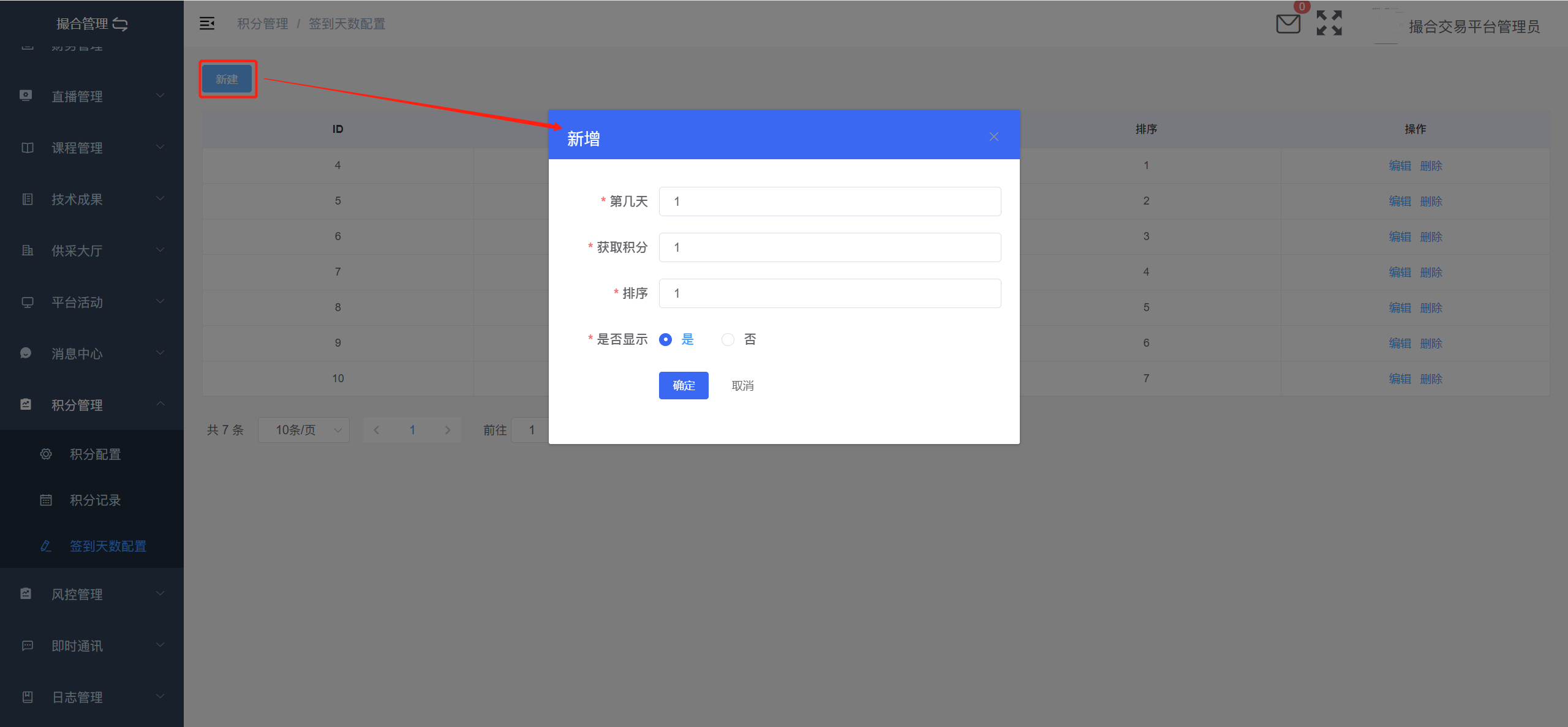
Task: Select the 是 radio button
Action: point(666,340)
